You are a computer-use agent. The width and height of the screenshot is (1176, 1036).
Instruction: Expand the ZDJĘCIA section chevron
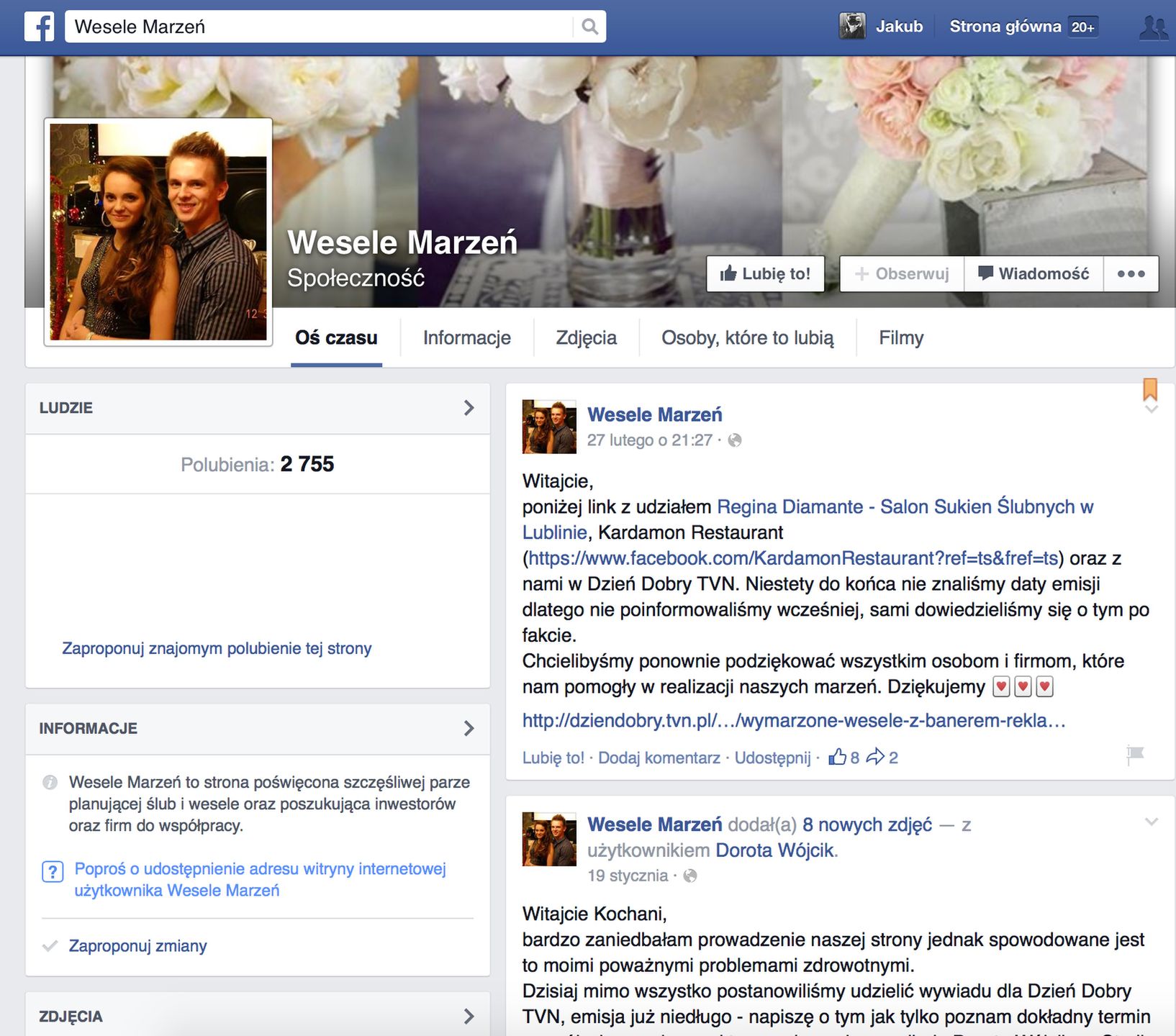(x=469, y=1016)
